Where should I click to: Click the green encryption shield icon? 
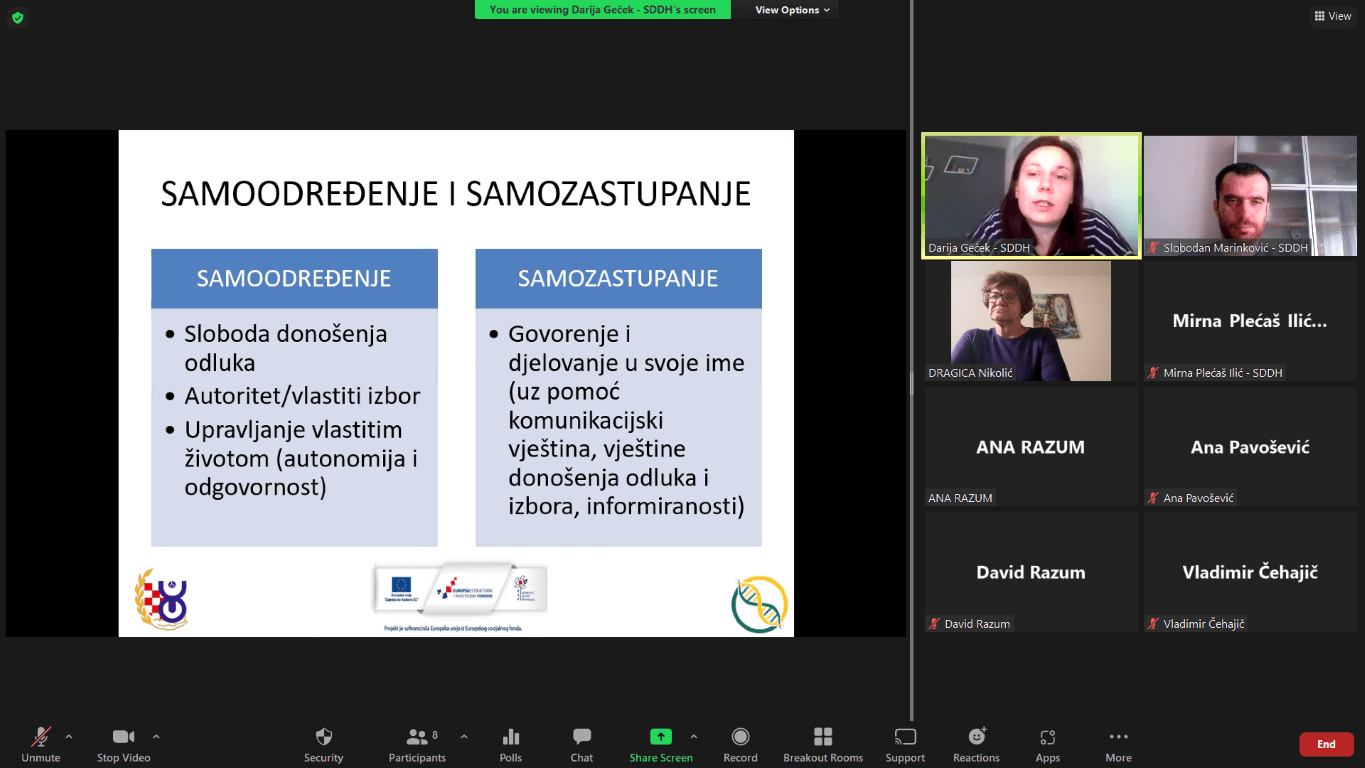point(17,18)
